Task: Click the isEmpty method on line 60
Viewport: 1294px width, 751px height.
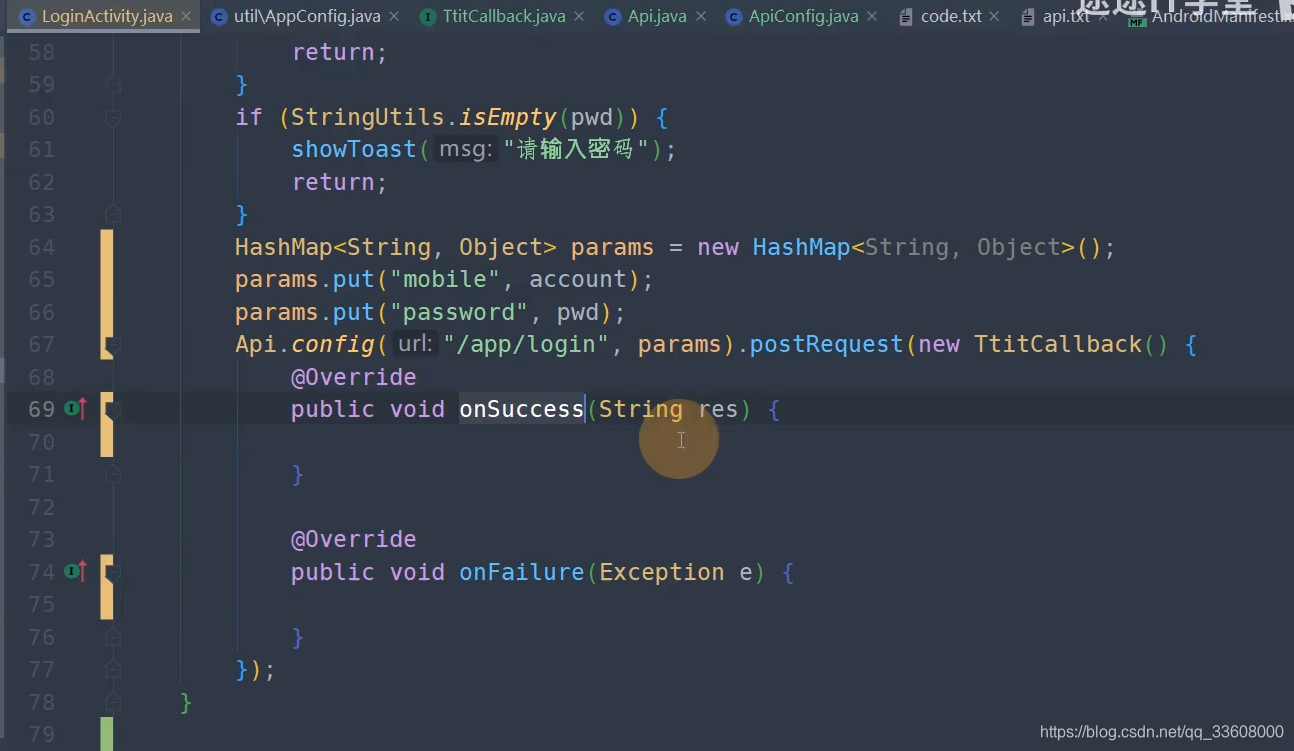Action: point(508,117)
